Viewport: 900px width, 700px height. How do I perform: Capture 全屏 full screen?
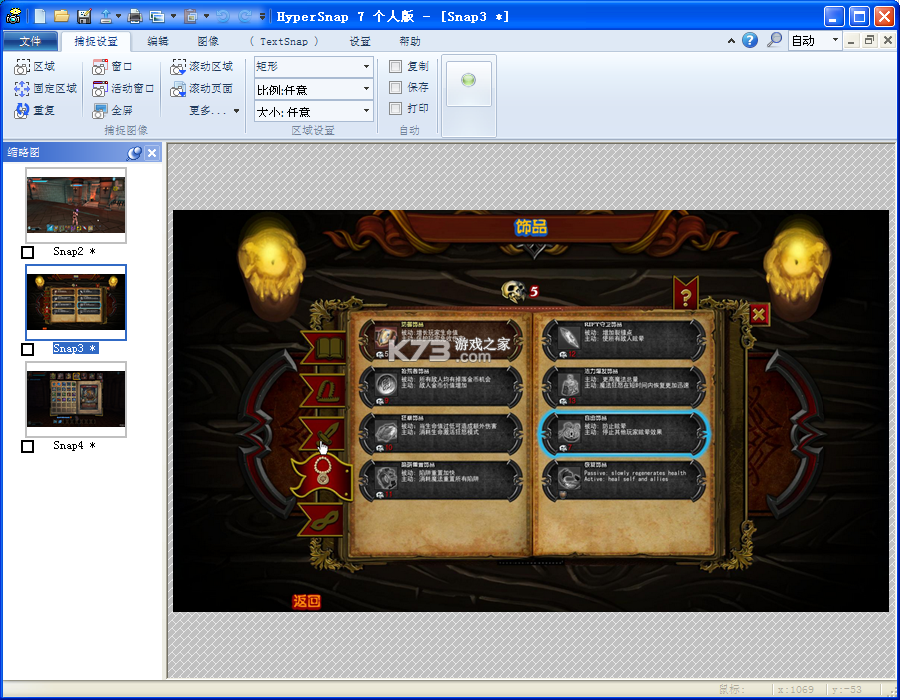click(112, 110)
